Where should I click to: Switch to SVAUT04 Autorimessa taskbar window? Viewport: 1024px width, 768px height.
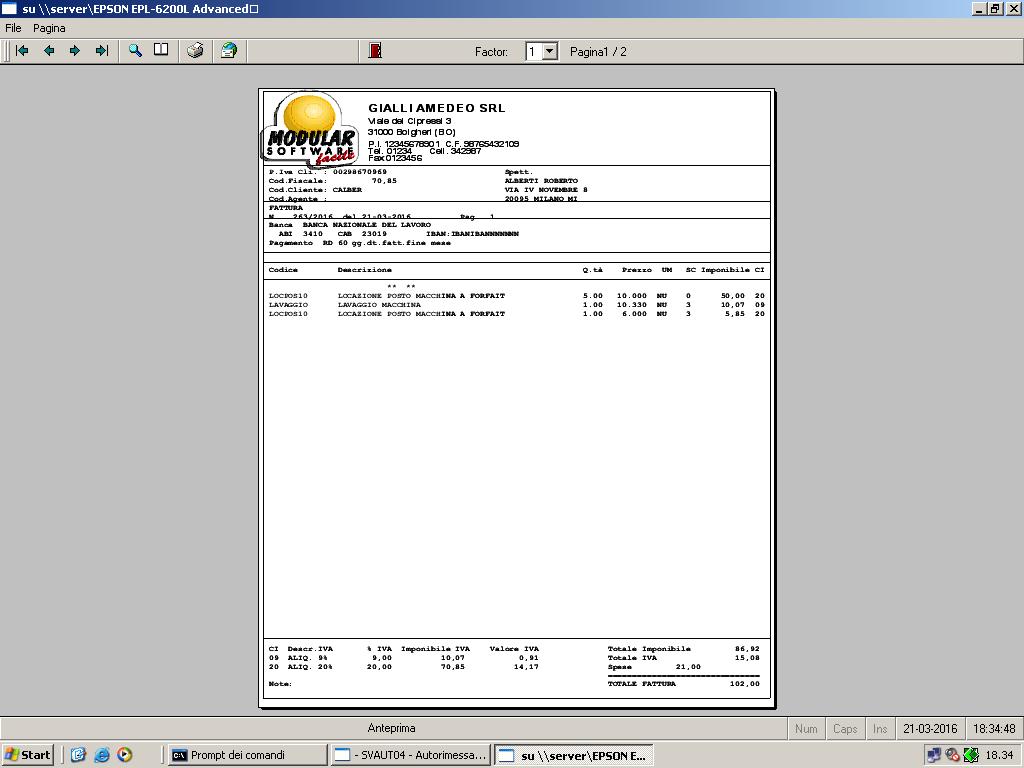(x=410, y=755)
